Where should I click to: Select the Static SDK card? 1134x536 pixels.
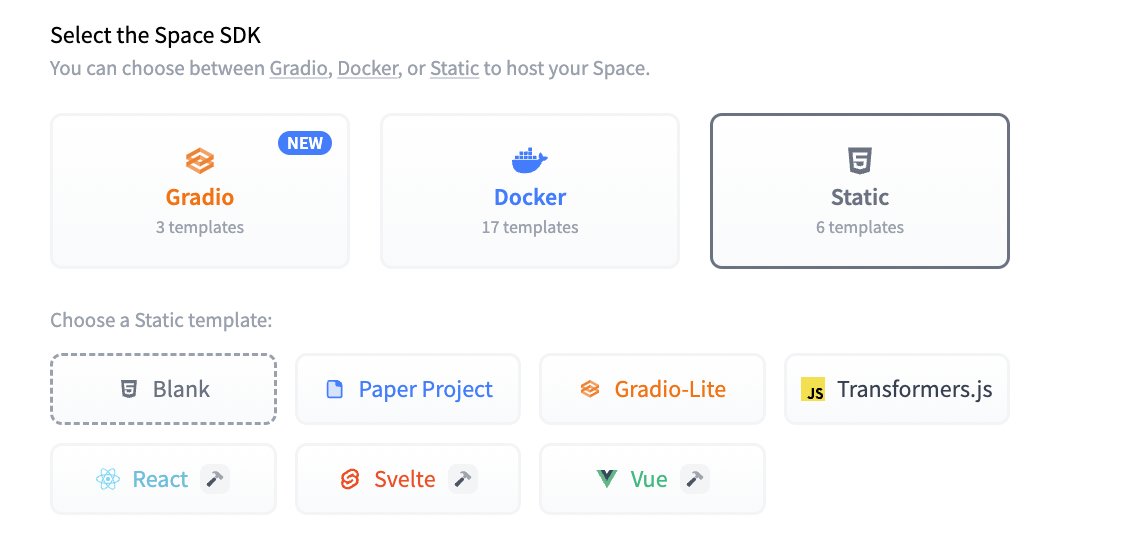point(859,191)
